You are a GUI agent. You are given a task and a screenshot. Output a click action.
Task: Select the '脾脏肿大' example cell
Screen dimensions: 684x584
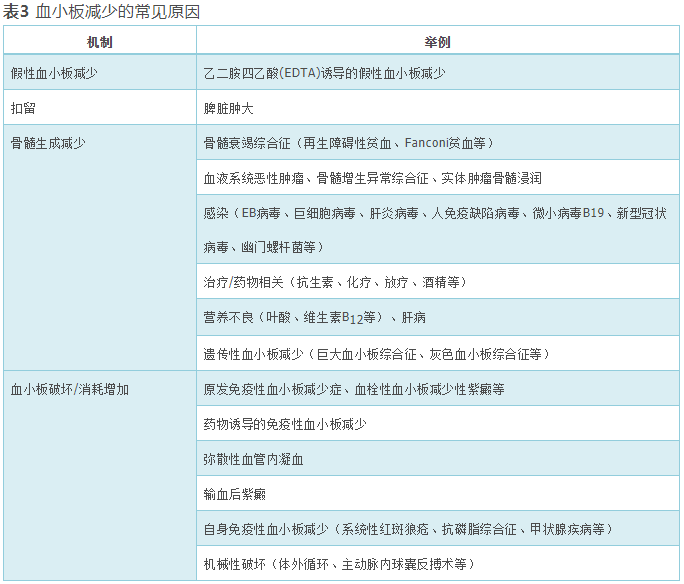[228, 106]
